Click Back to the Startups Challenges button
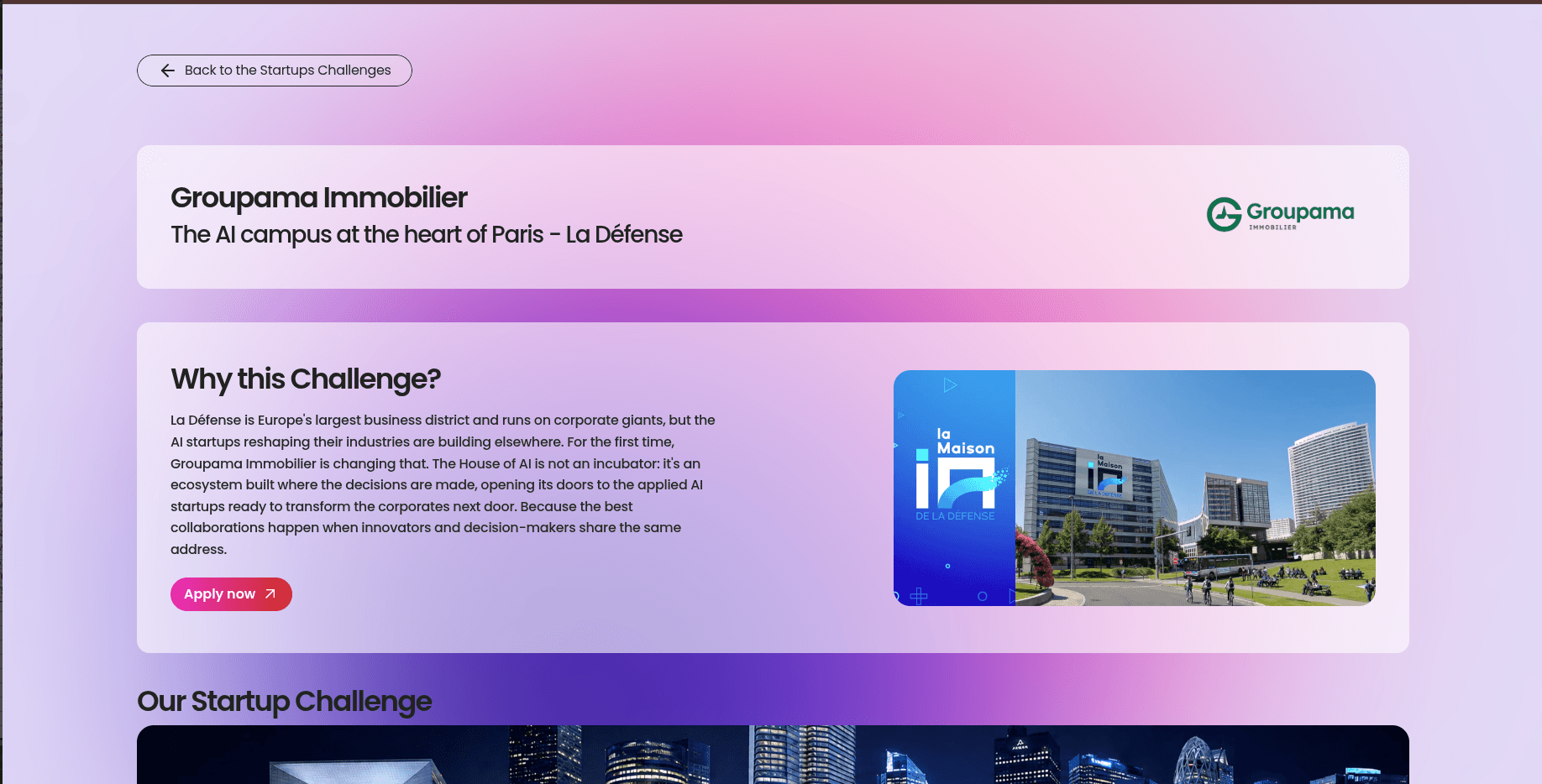Screen dimensions: 1542x784 pos(274,71)
